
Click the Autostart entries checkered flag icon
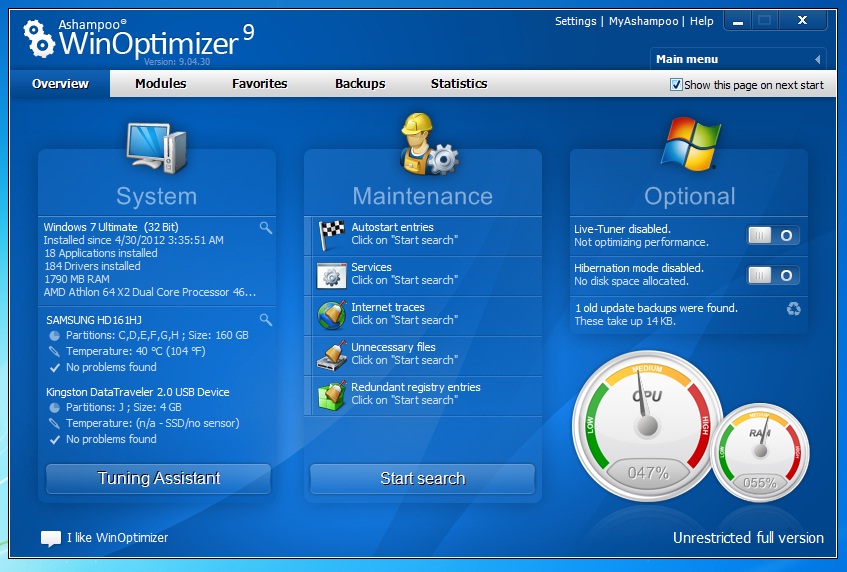pos(331,235)
